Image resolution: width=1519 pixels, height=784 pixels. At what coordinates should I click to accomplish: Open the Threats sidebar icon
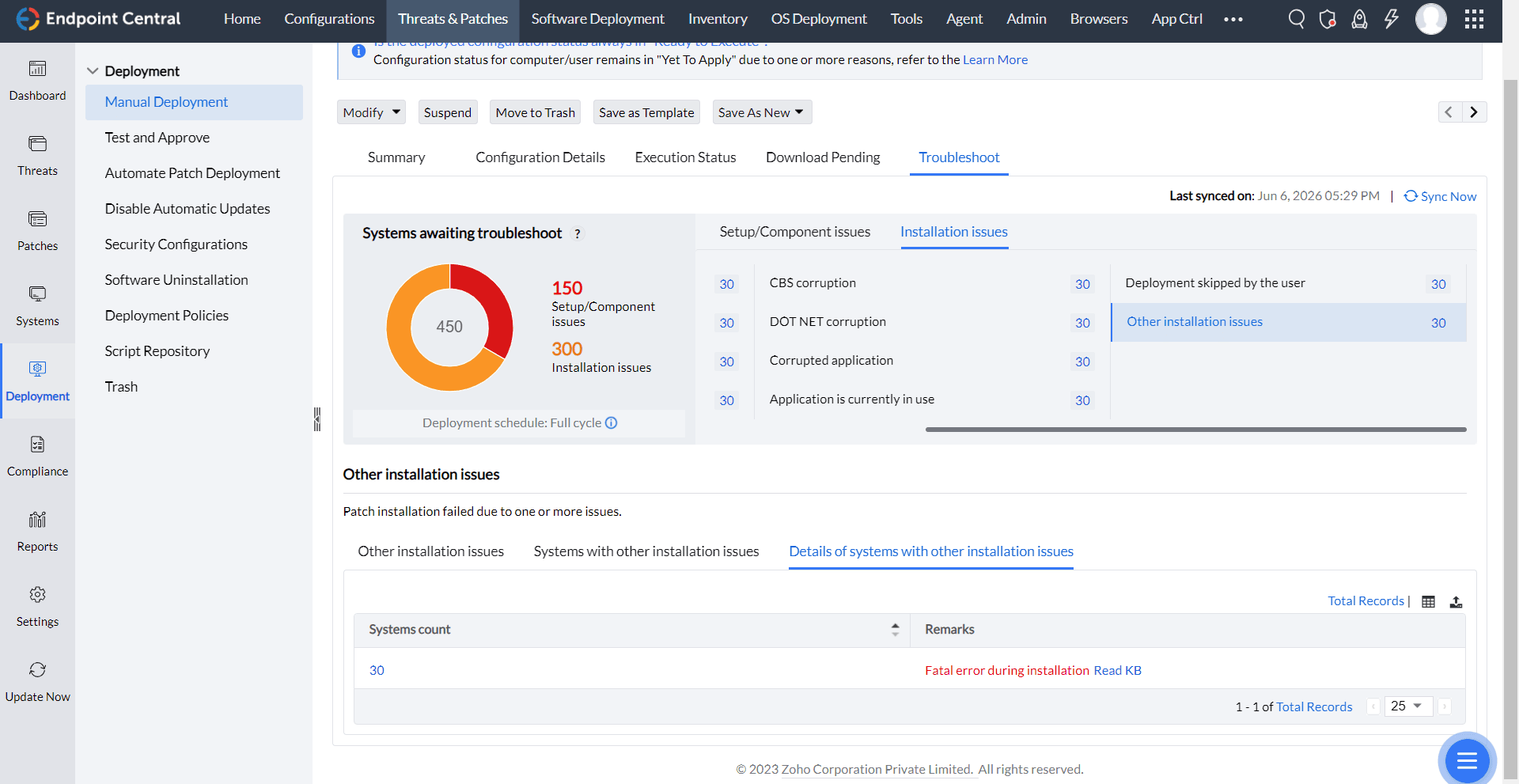coord(37,155)
